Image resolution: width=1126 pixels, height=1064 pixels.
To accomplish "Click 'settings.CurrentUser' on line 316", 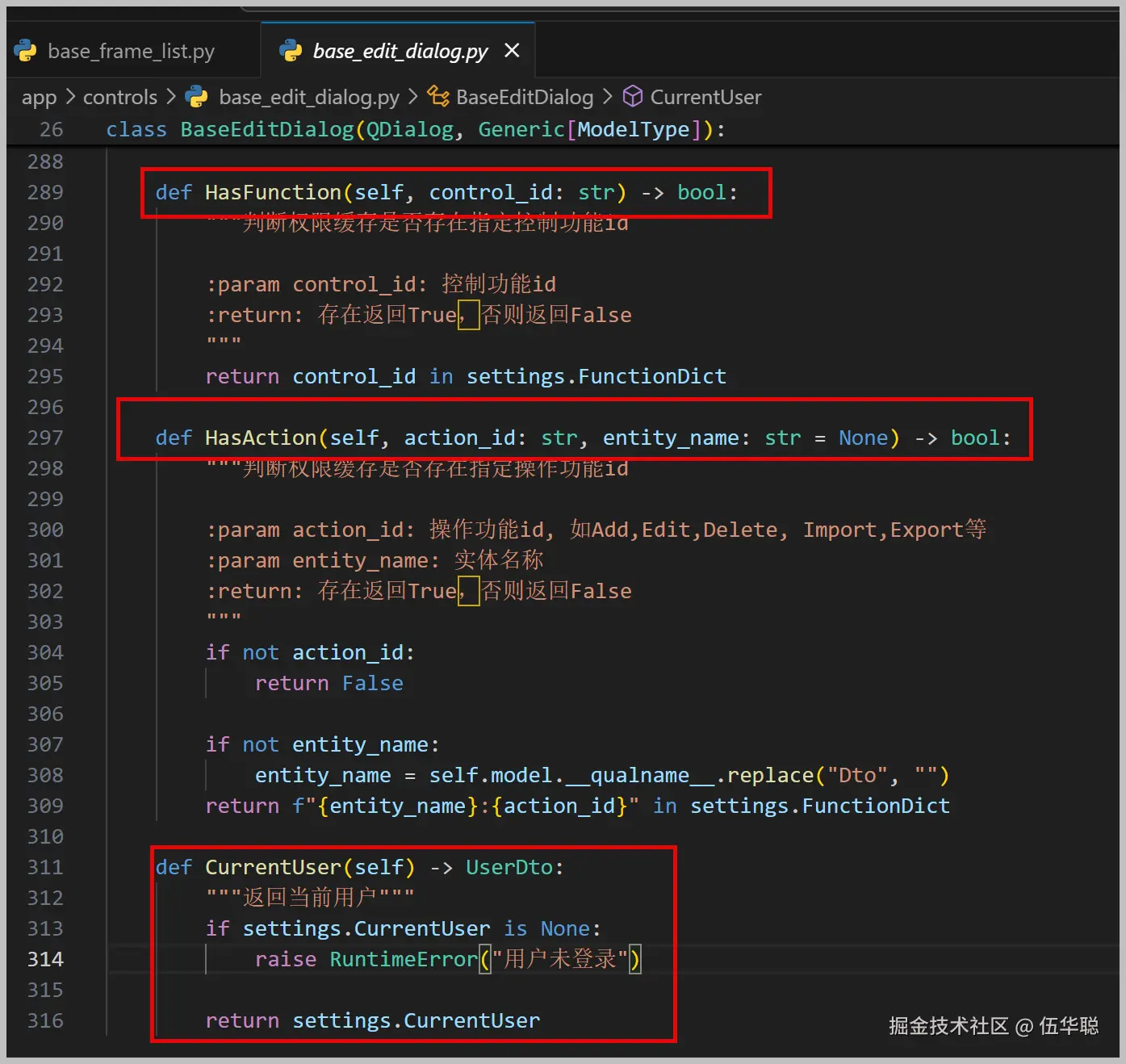I will (416, 1020).
